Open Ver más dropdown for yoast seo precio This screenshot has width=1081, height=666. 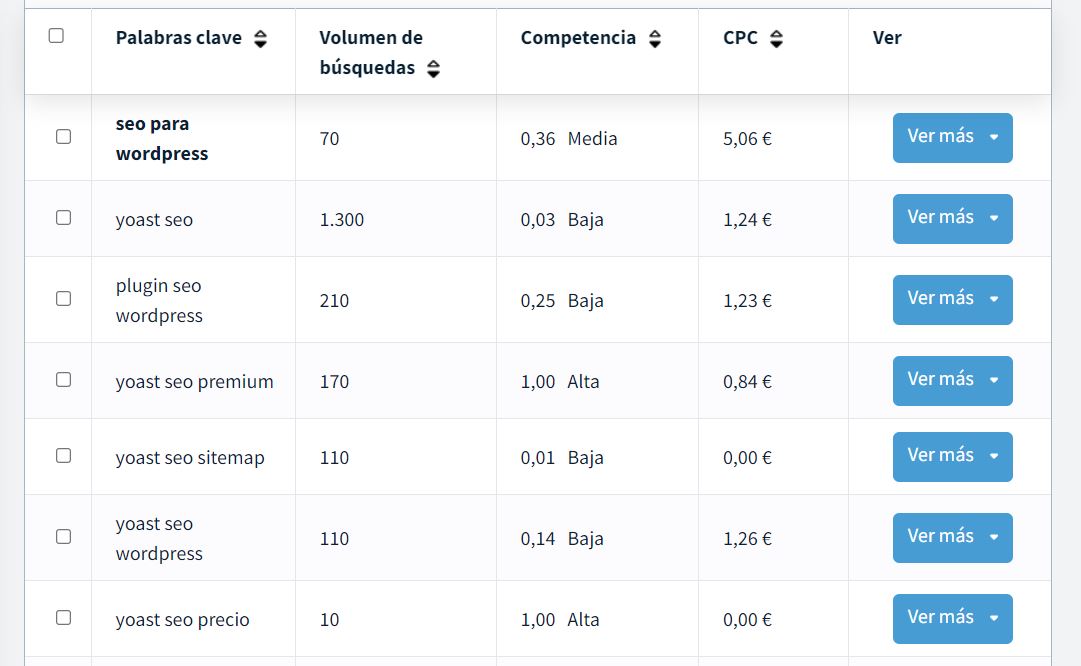(x=993, y=618)
